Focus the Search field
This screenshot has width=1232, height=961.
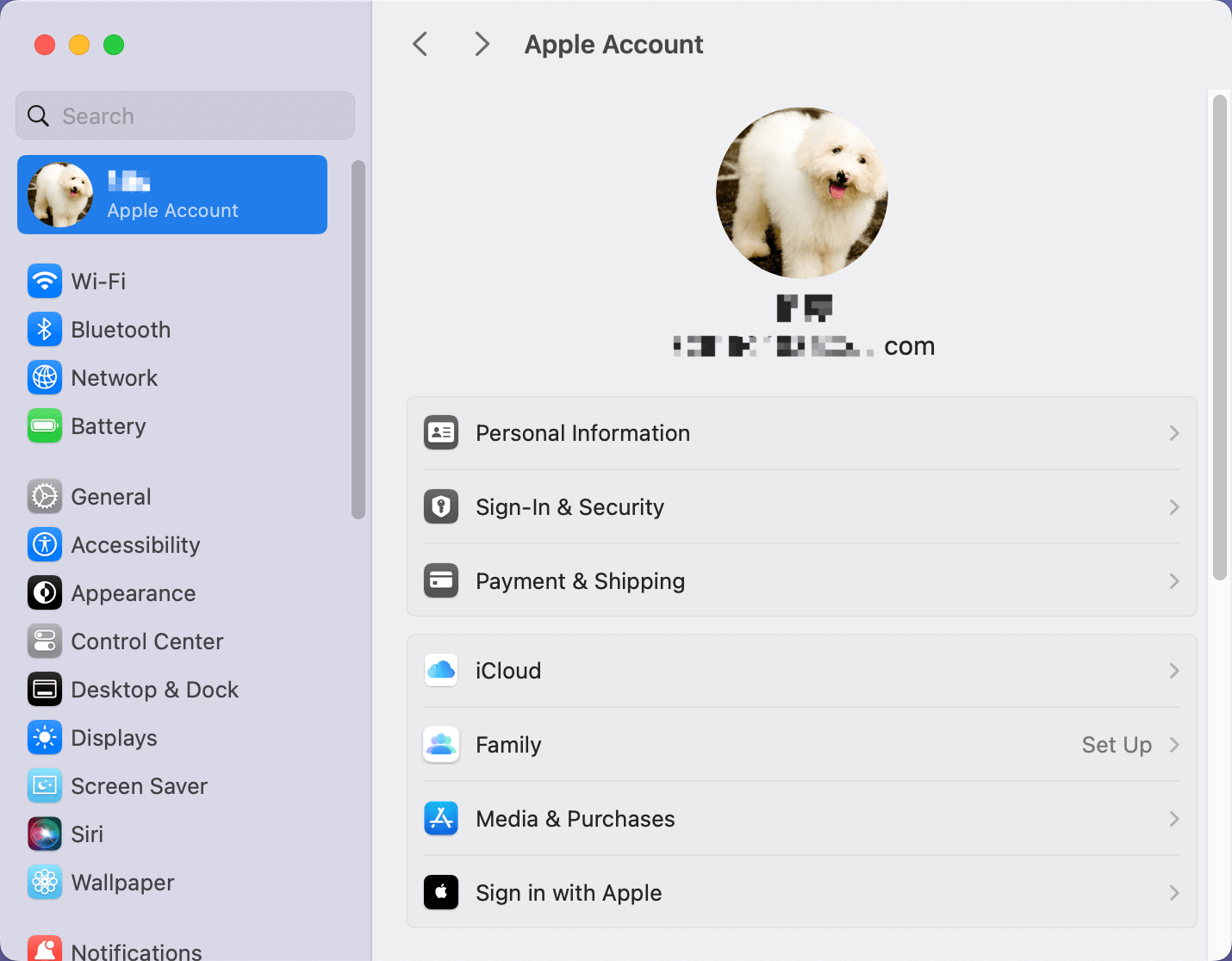coord(185,115)
